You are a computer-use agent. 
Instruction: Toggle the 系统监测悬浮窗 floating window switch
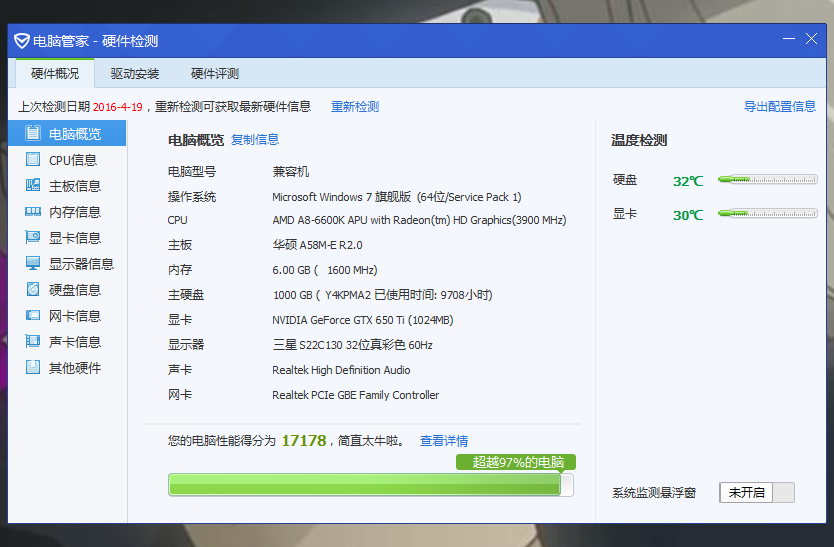pos(756,492)
